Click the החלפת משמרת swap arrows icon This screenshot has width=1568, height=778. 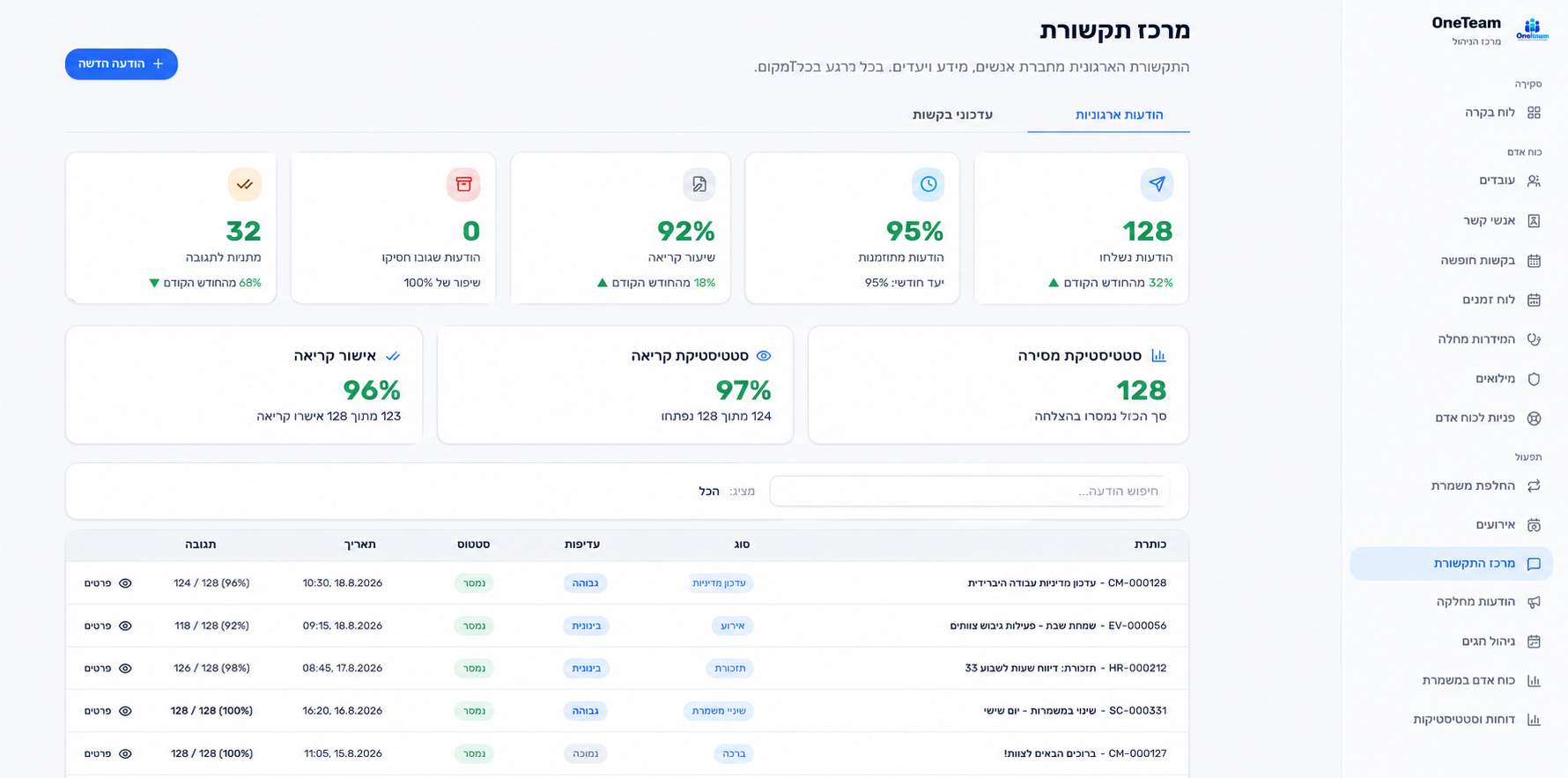pos(1534,486)
